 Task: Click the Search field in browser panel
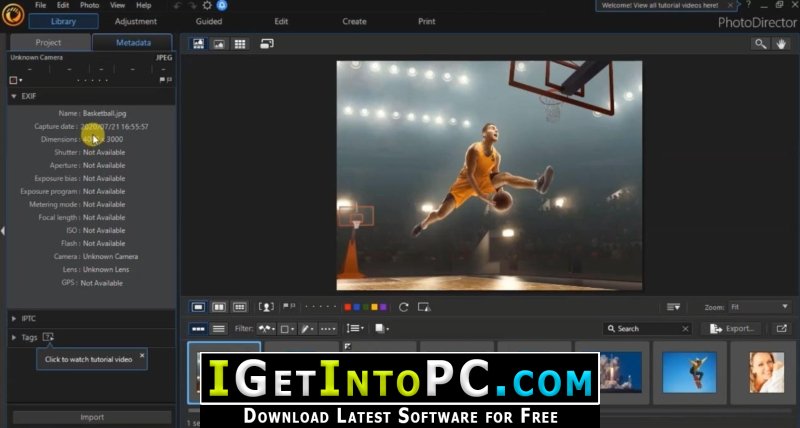(647, 329)
